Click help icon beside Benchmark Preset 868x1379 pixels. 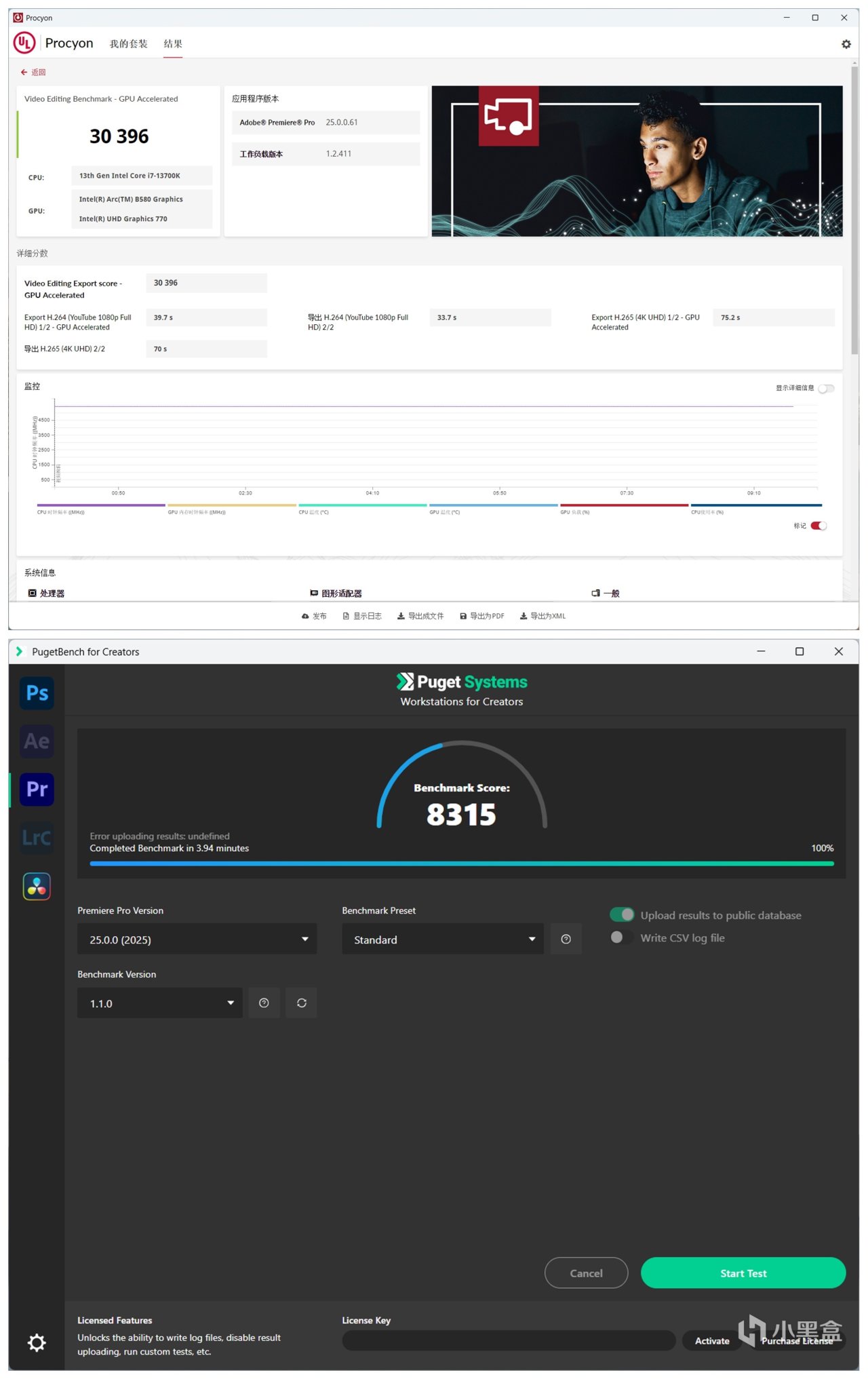(x=566, y=939)
